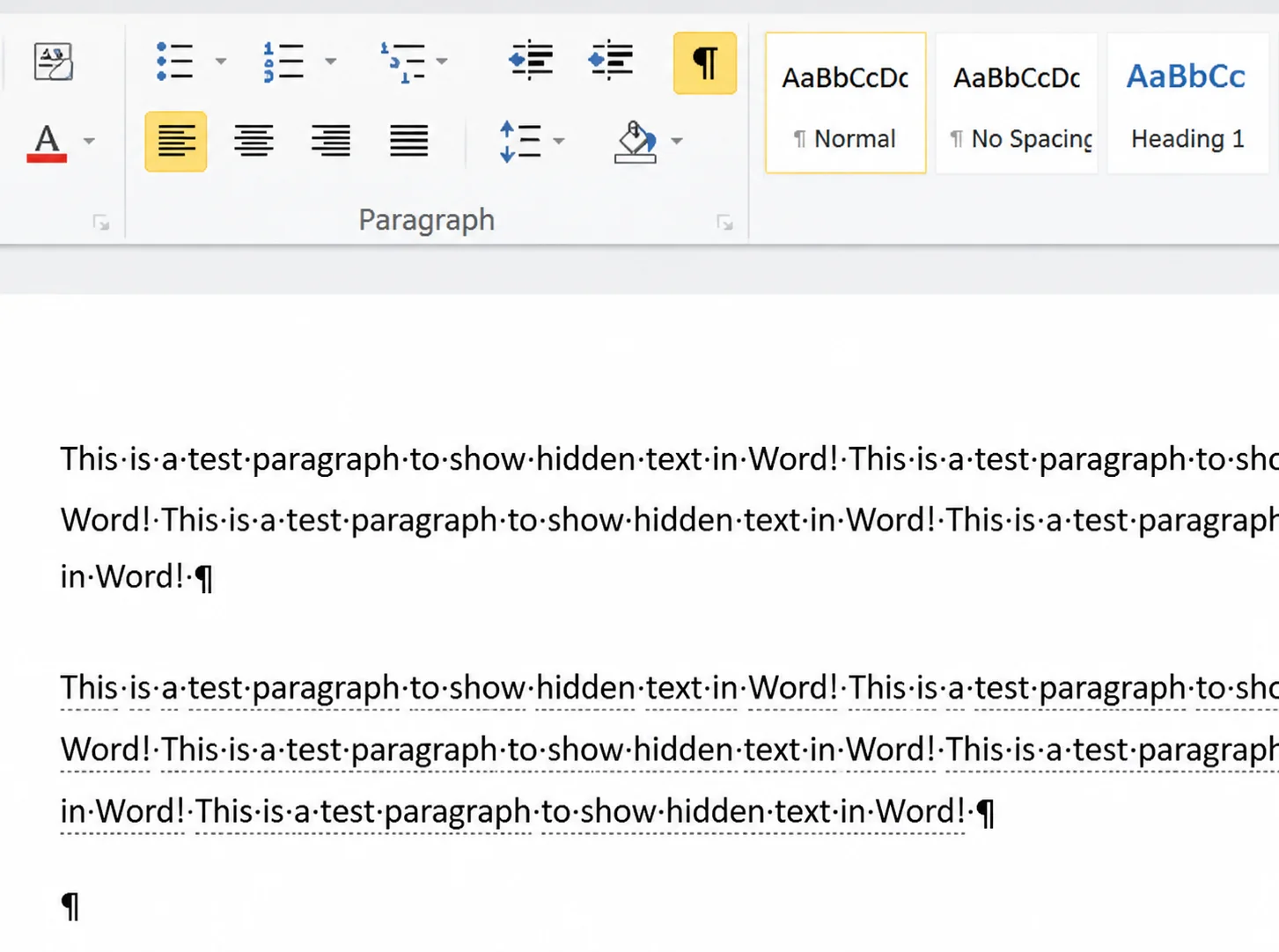Apply the Heading 1 style
The height and width of the screenshot is (952, 1279).
(1187, 103)
